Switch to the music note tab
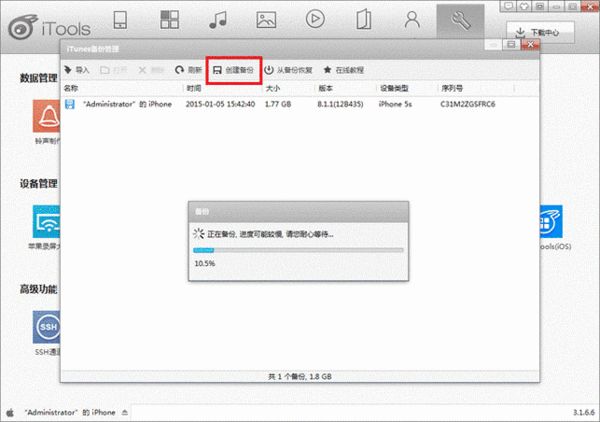The image size is (600, 422). (218, 20)
